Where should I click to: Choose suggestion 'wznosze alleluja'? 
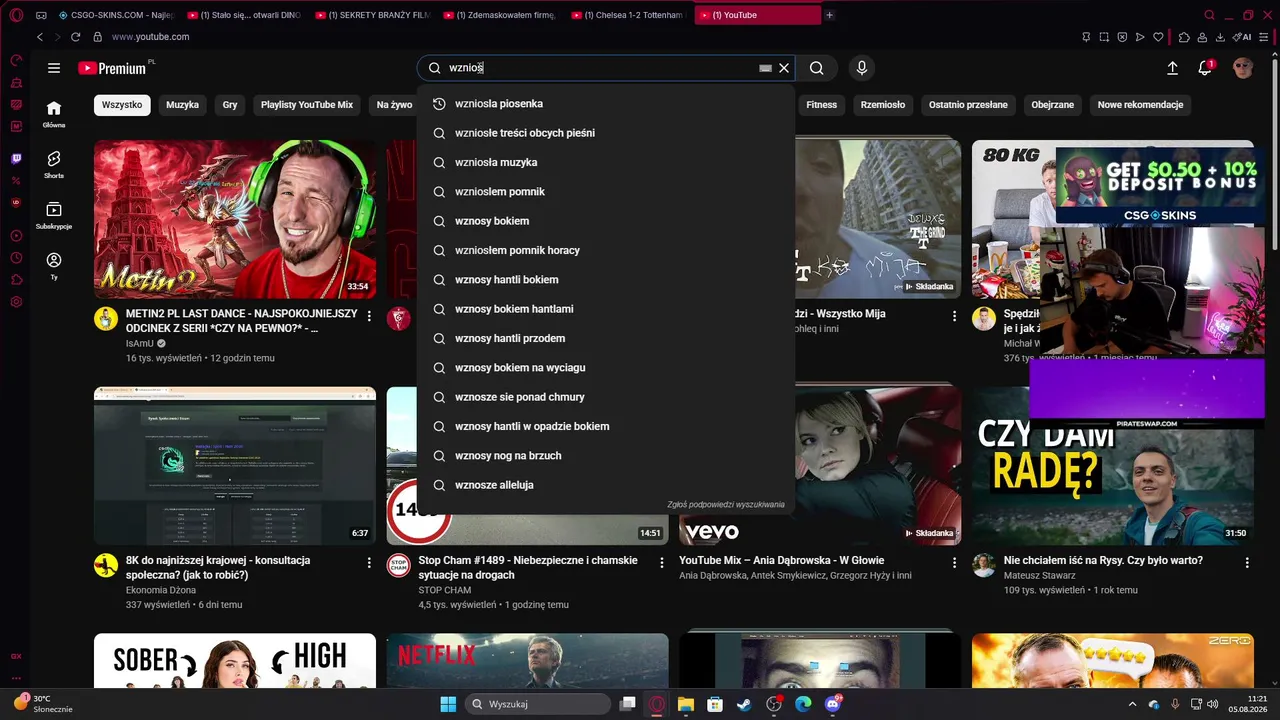coord(606,485)
